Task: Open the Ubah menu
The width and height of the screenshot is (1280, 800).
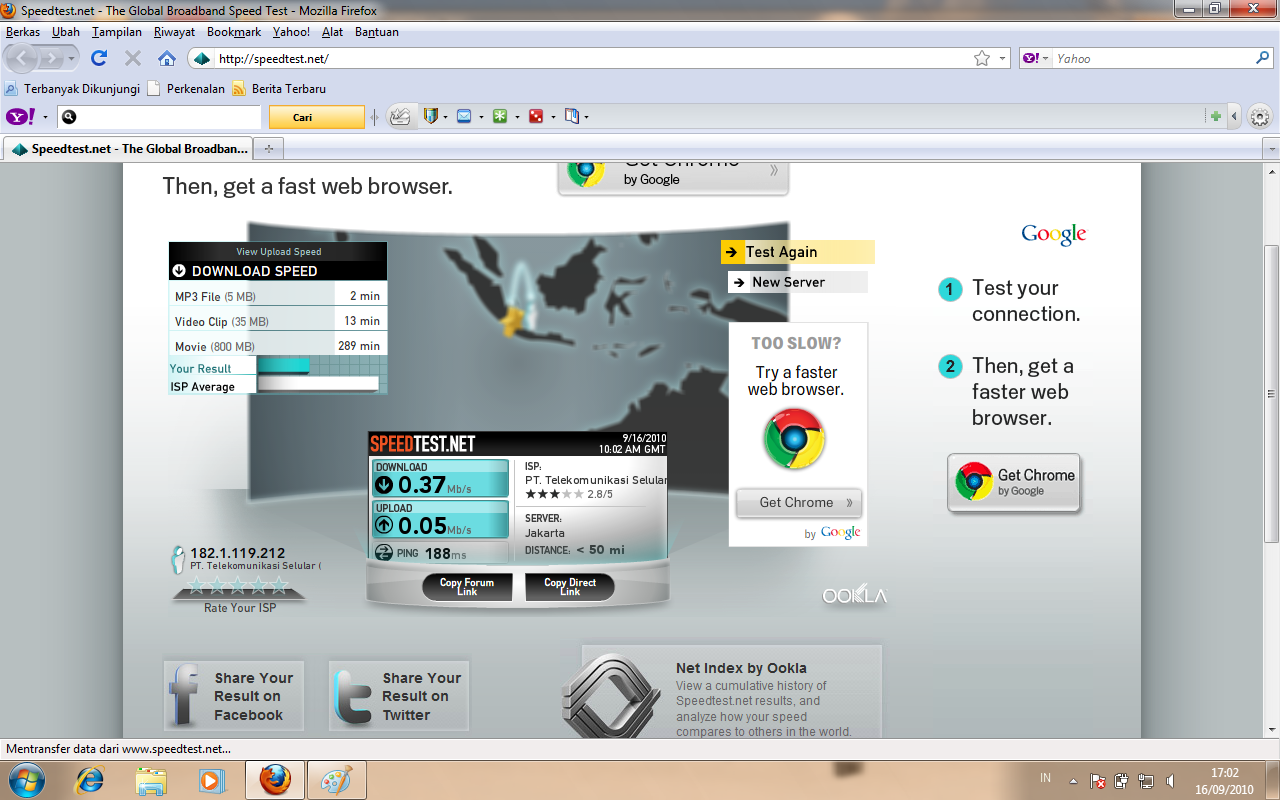Action: point(66,32)
